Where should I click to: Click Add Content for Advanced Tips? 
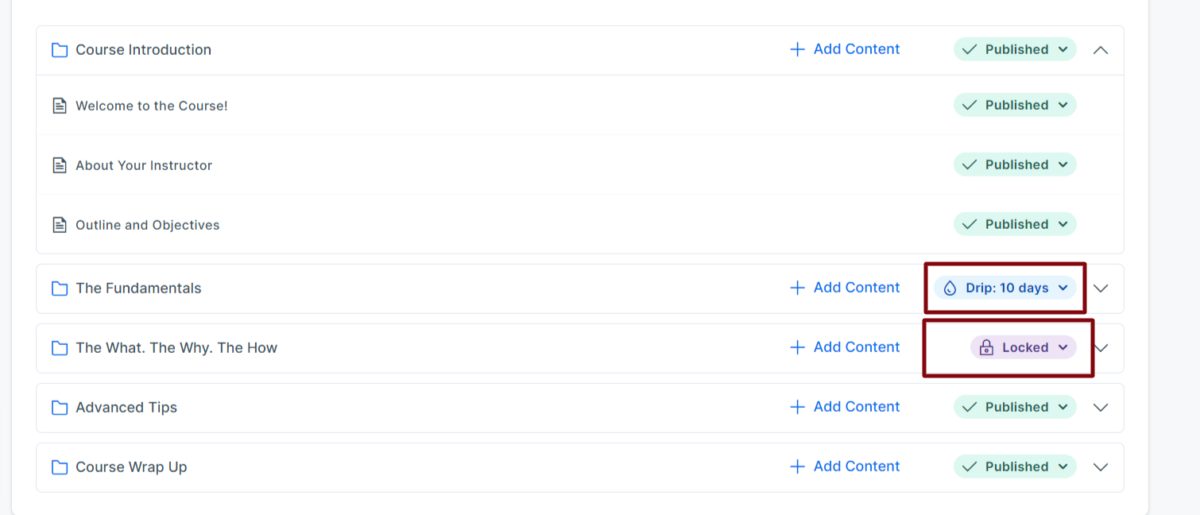tap(845, 406)
